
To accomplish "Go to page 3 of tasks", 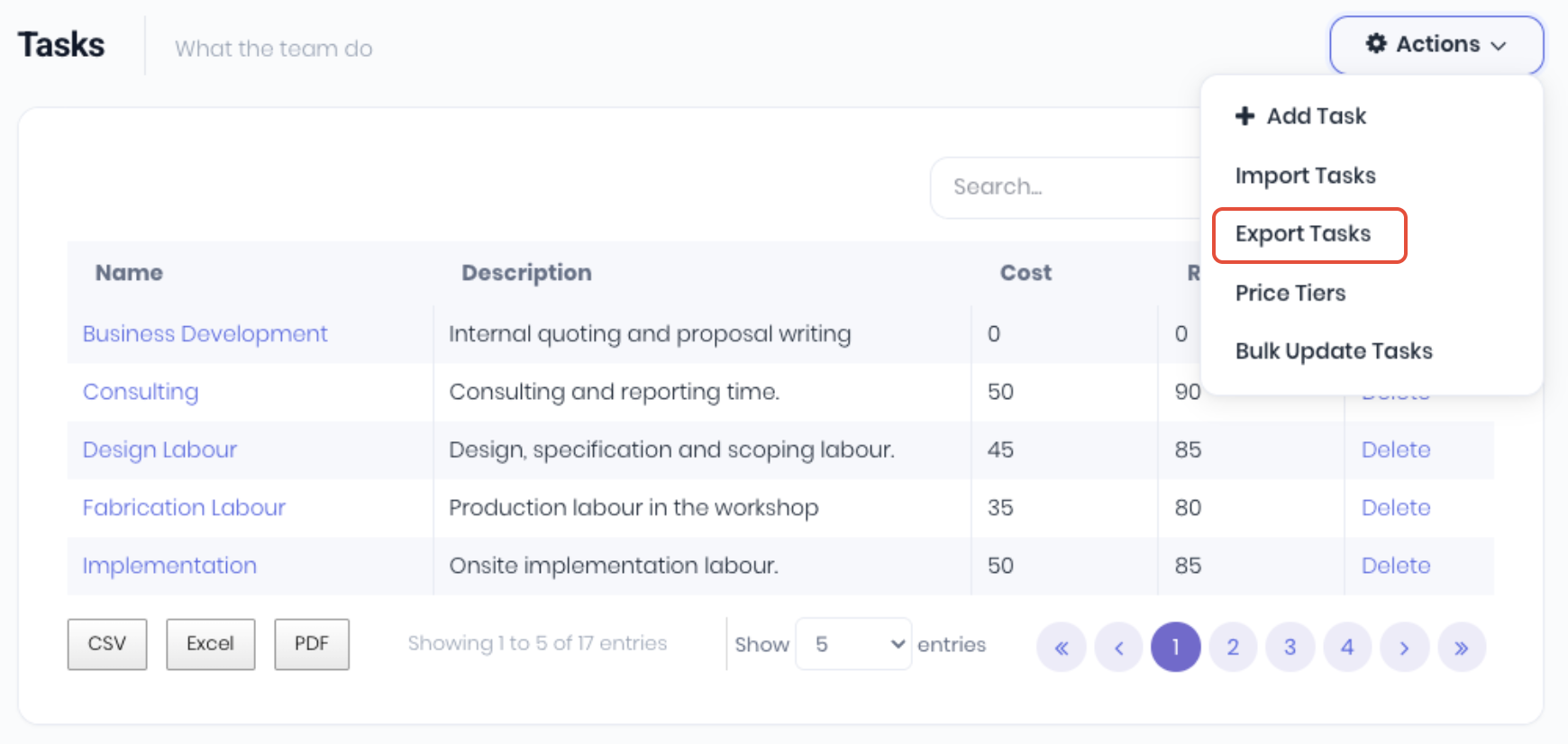I will (x=1290, y=648).
